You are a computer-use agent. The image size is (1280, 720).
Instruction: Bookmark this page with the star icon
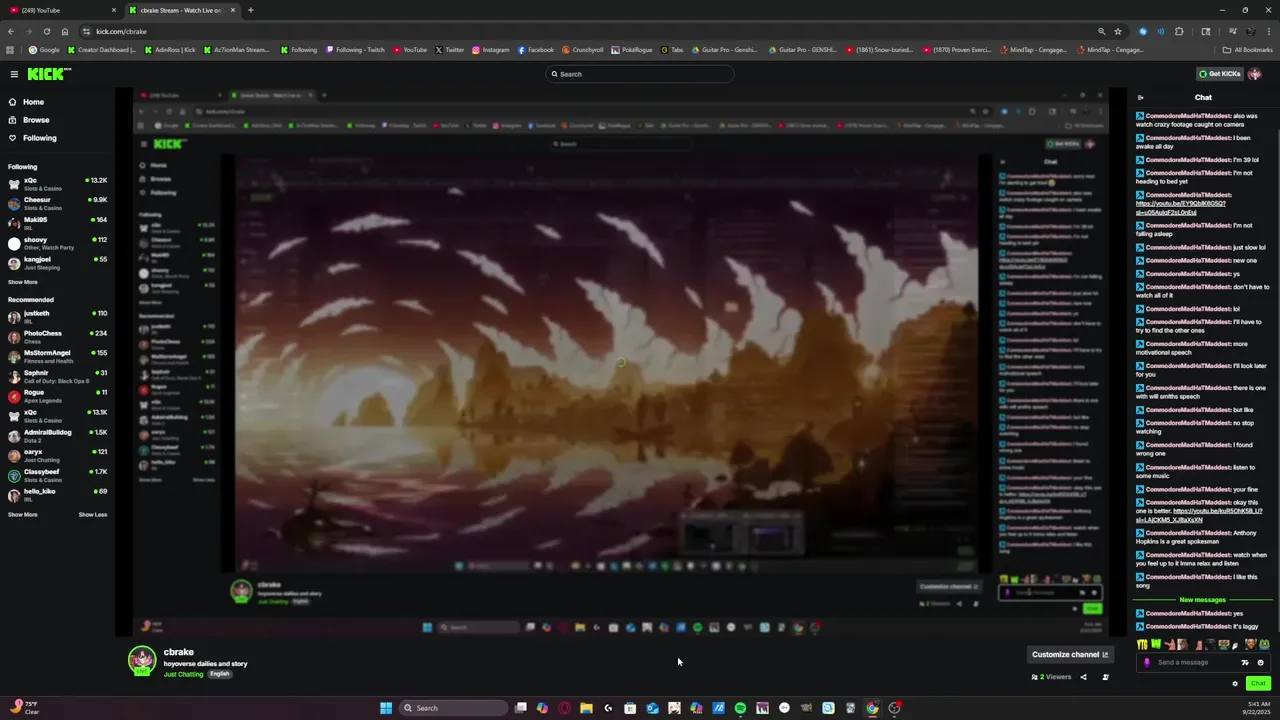[1118, 31]
